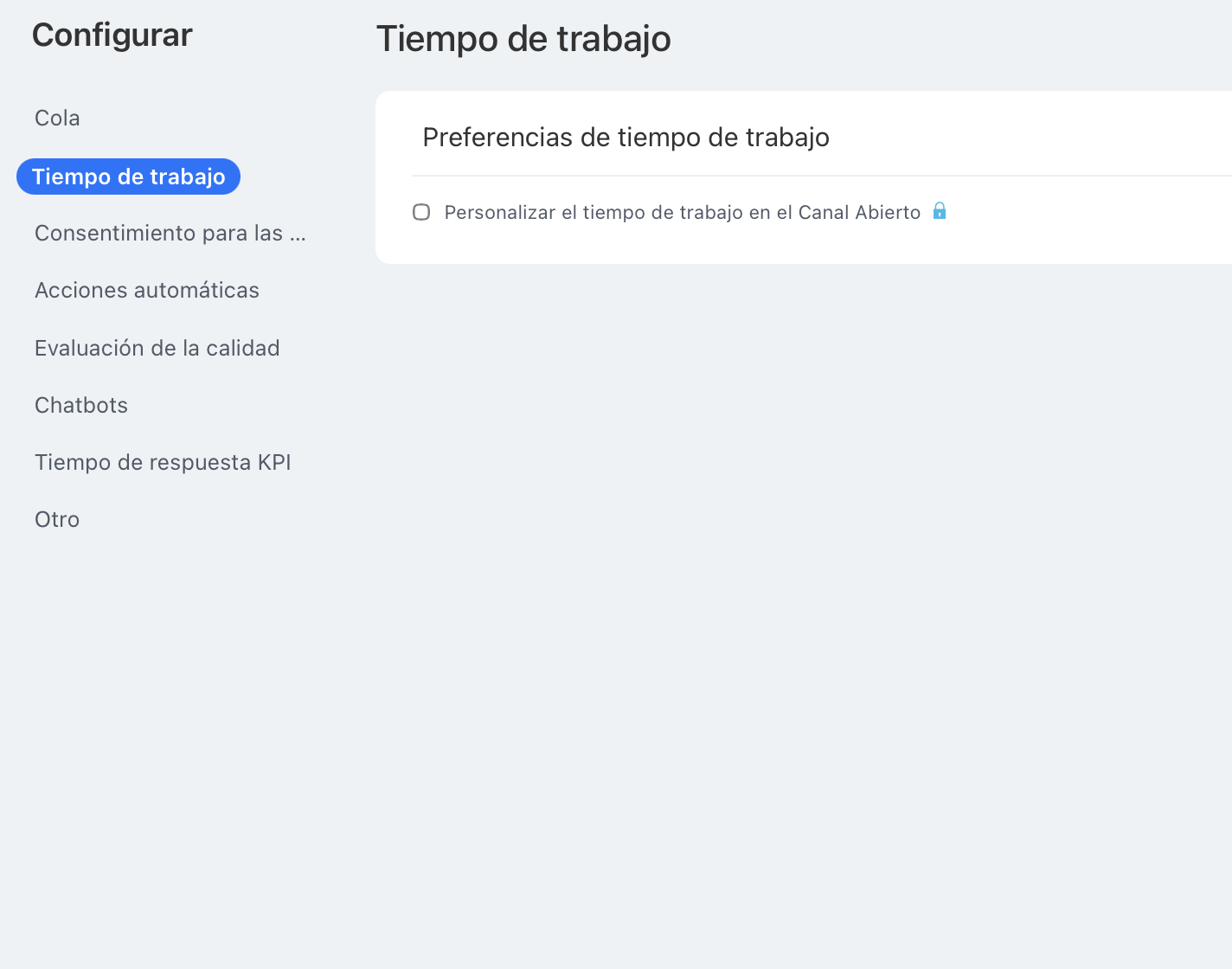Enable Personalizar el tiempo de trabajo checkbox
The height and width of the screenshot is (969, 1232).
421,212
